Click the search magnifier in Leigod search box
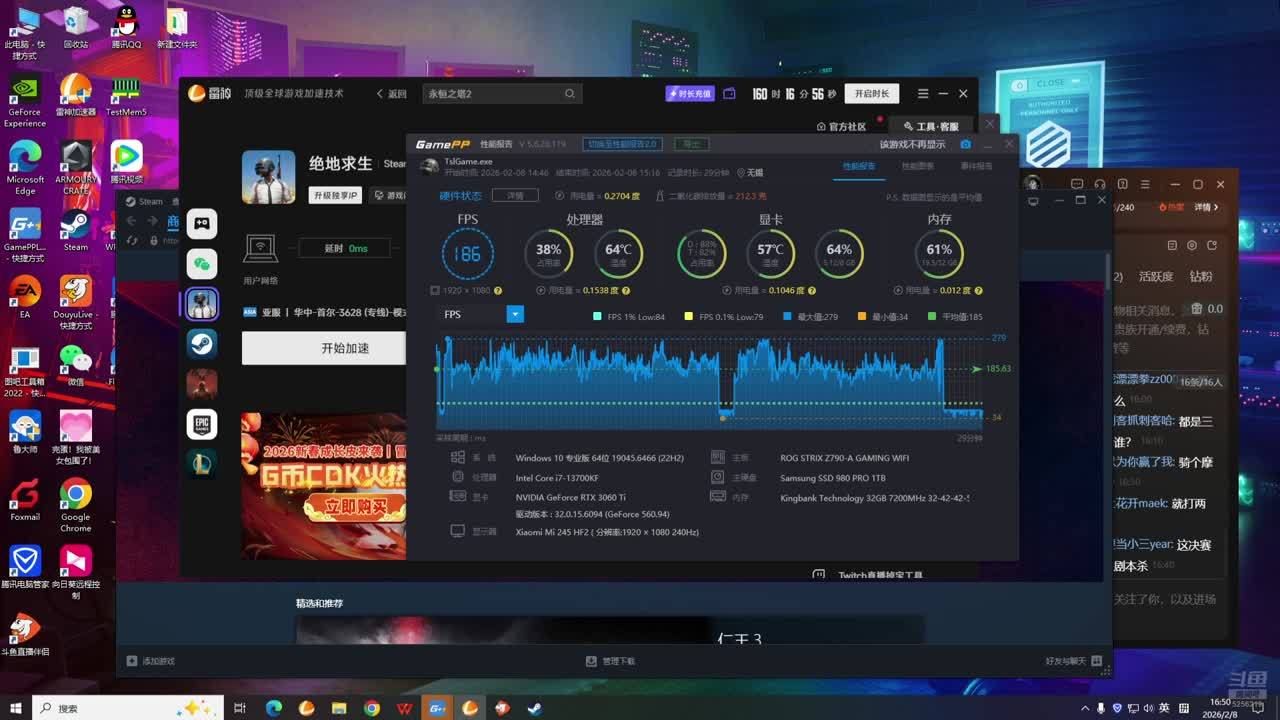Screen dimensions: 1280x720 570,94
